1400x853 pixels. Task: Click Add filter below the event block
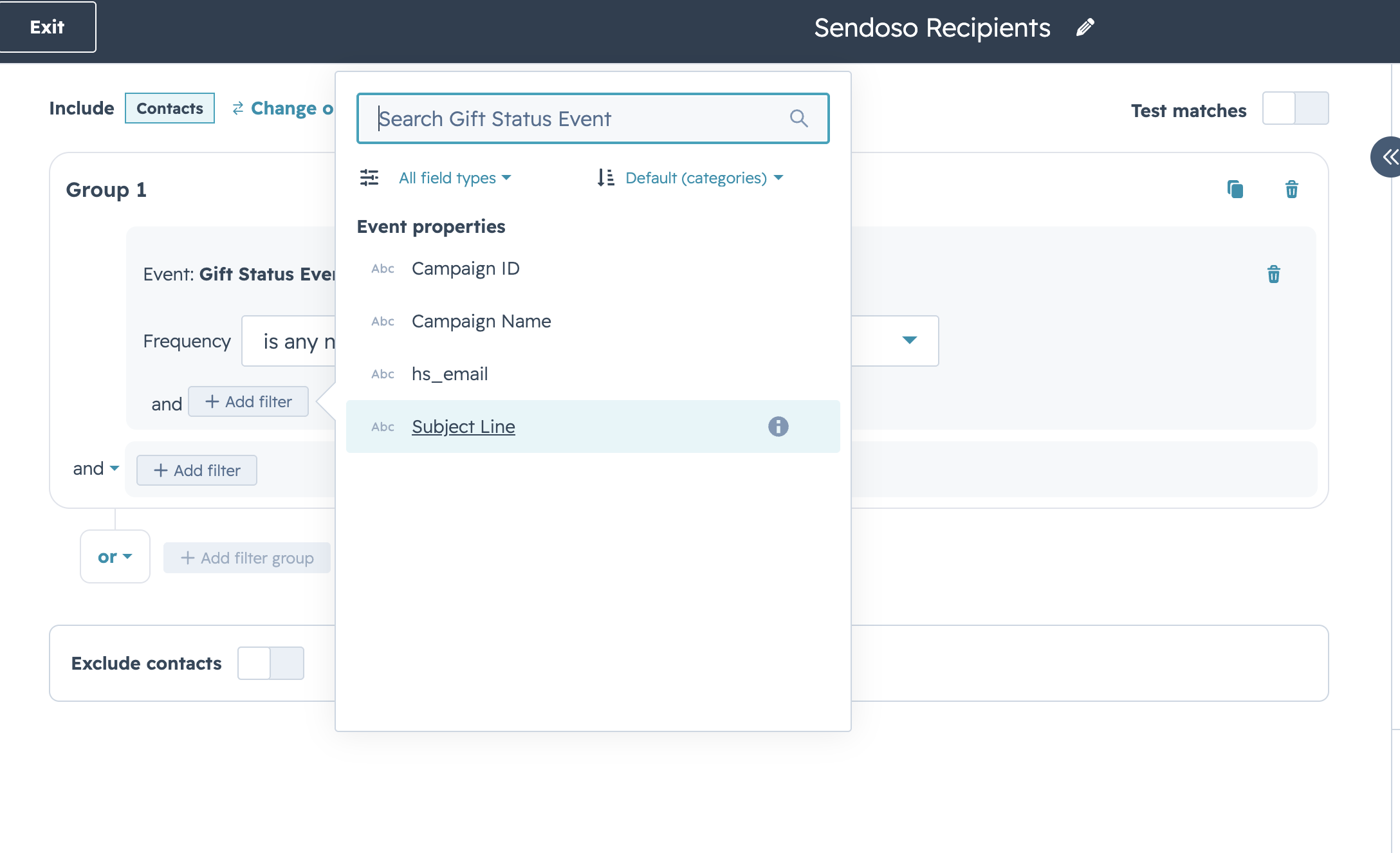click(x=197, y=470)
